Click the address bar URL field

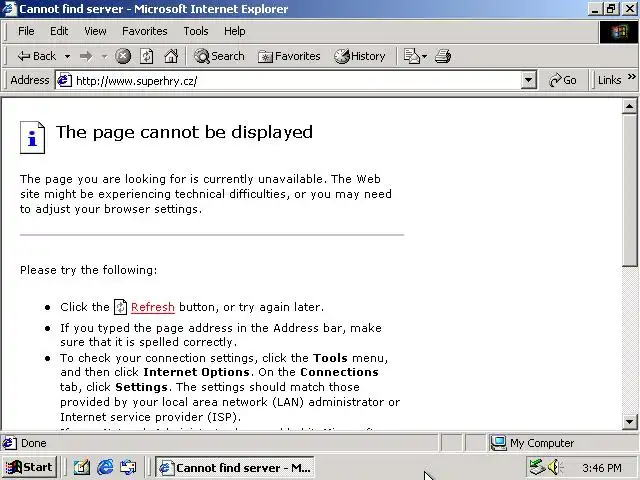coord(297,80)
